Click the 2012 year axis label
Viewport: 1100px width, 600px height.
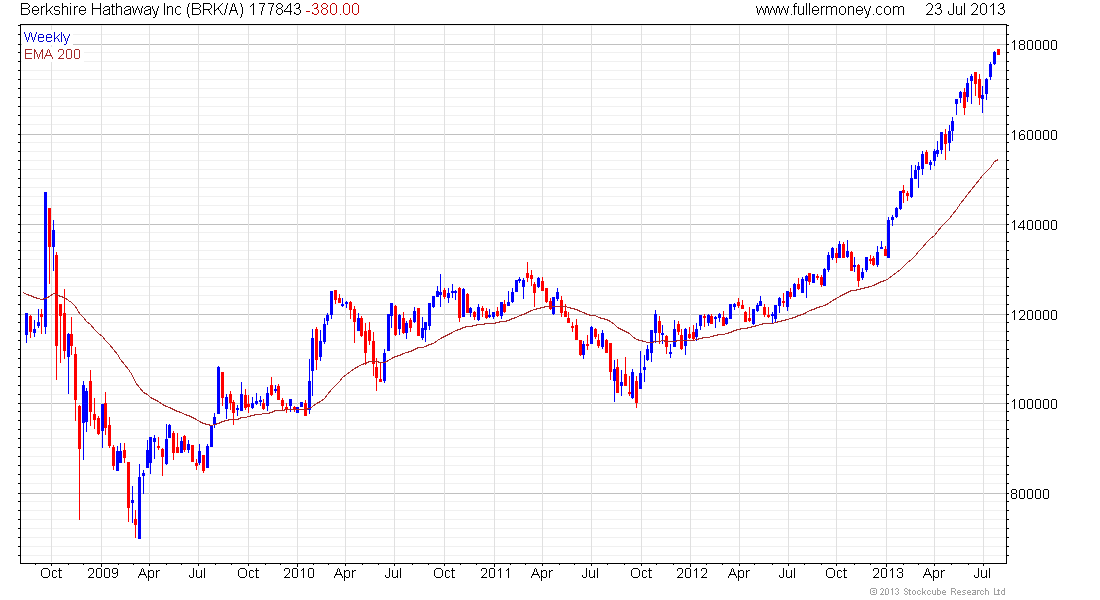[x=692, y=573]
